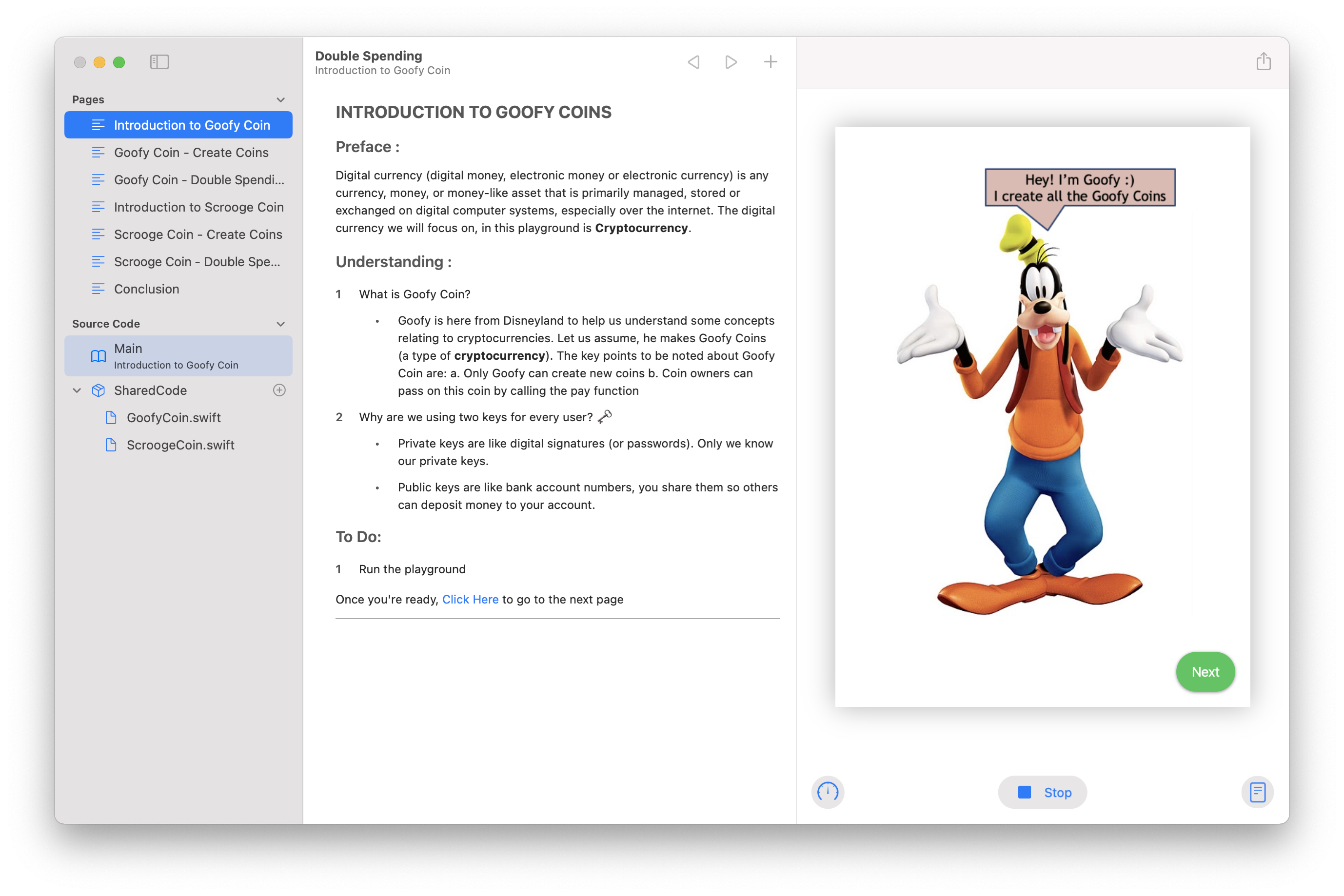The height and width of the screenshot is (896, 1344).
Task: Click the share/export icon top right
Action: click(x=1262, y=62)
